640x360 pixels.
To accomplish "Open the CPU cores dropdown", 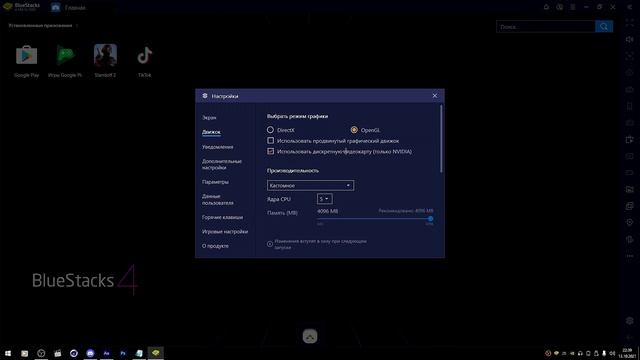I will pos(324,199).
